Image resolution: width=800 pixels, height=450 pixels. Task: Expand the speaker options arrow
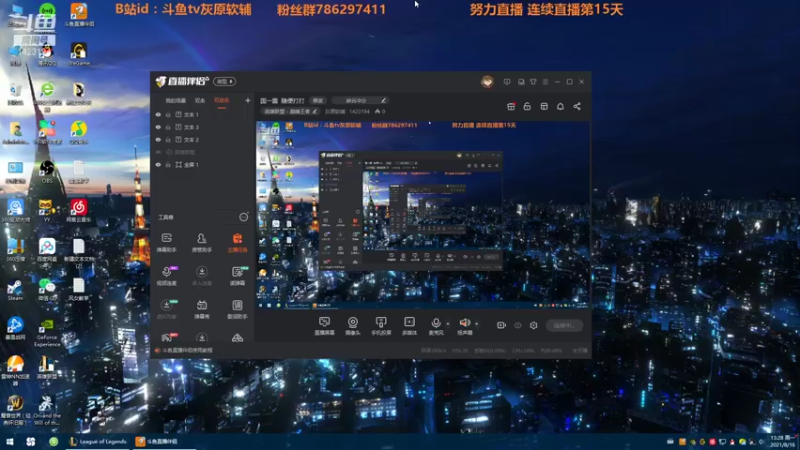477,323
